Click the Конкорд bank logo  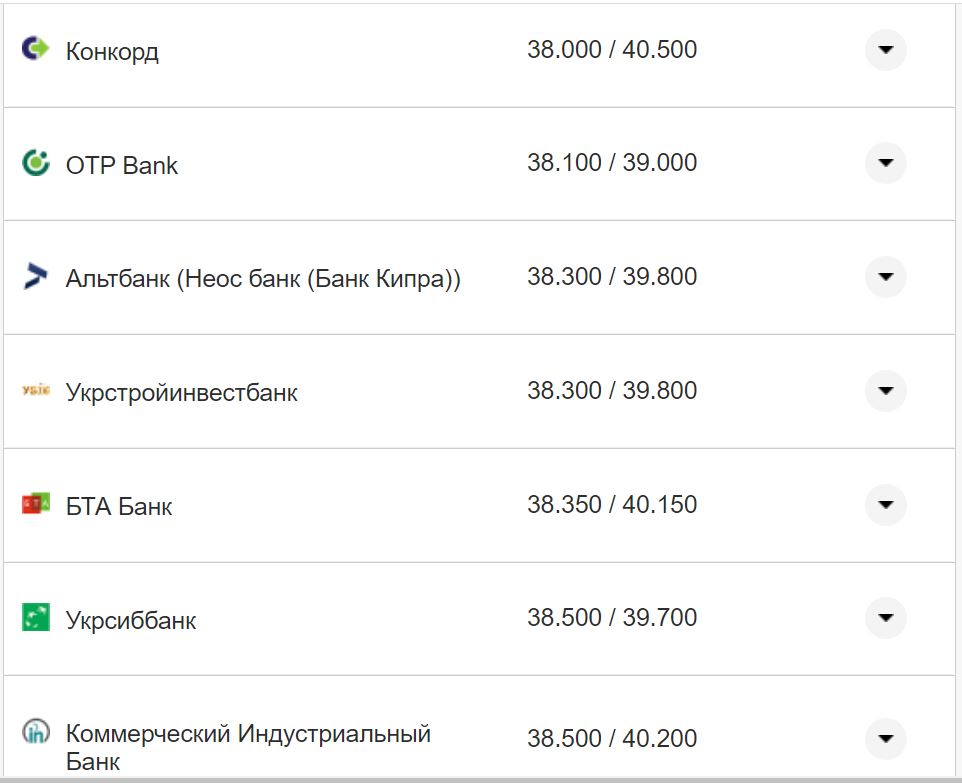(x=36, y=45)
